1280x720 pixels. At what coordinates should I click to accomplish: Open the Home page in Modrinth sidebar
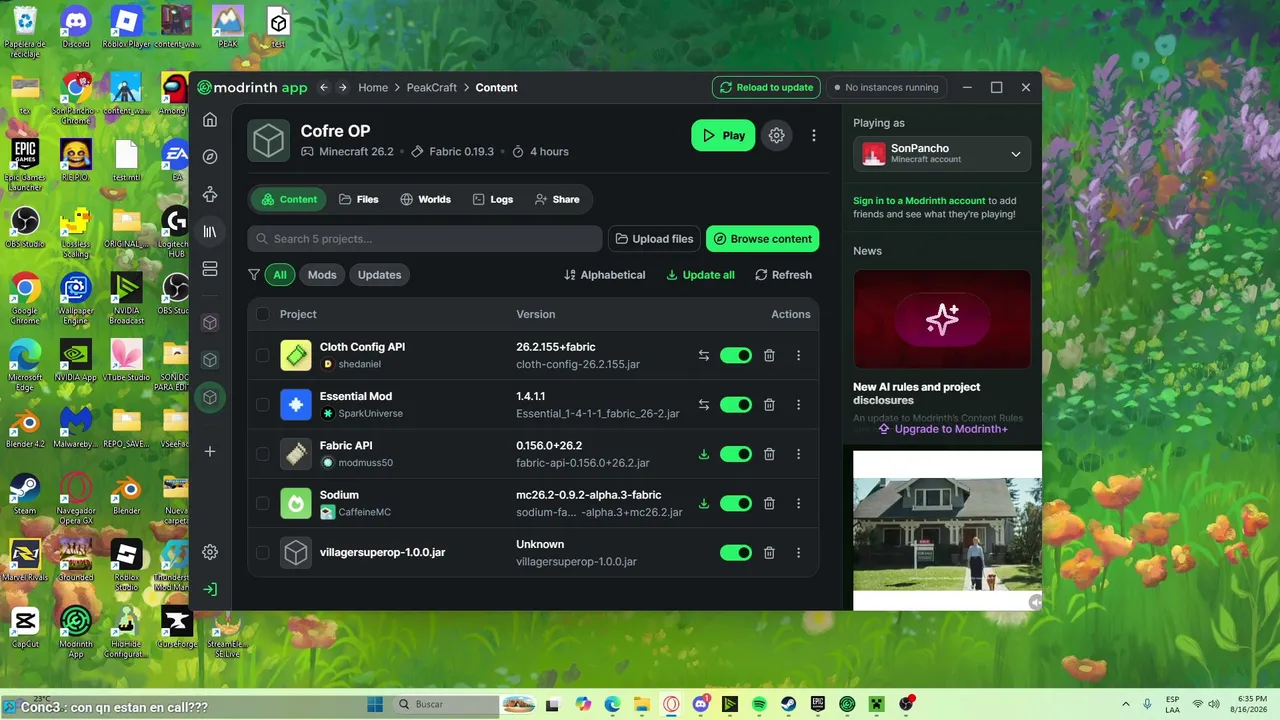pos(210,120)
